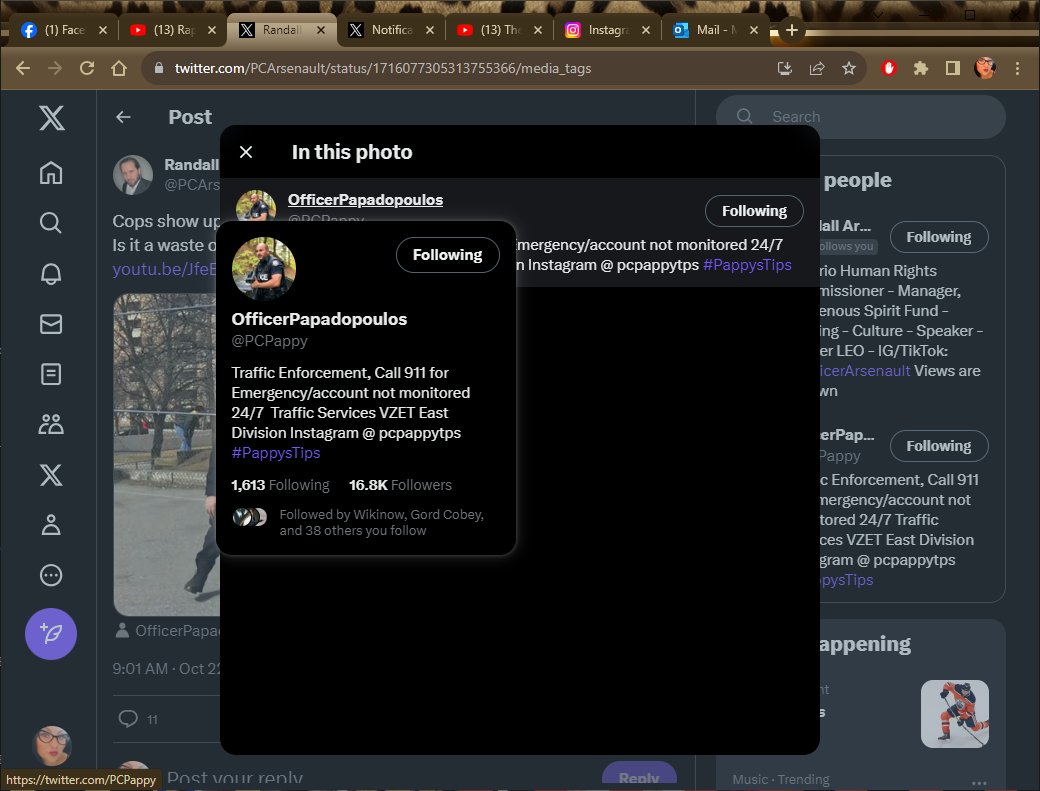Open More circle icon in sidebar
Image resolution: width=1040 pixels, height=791 pixels.
pyautogui.click(x=51, y=575)
